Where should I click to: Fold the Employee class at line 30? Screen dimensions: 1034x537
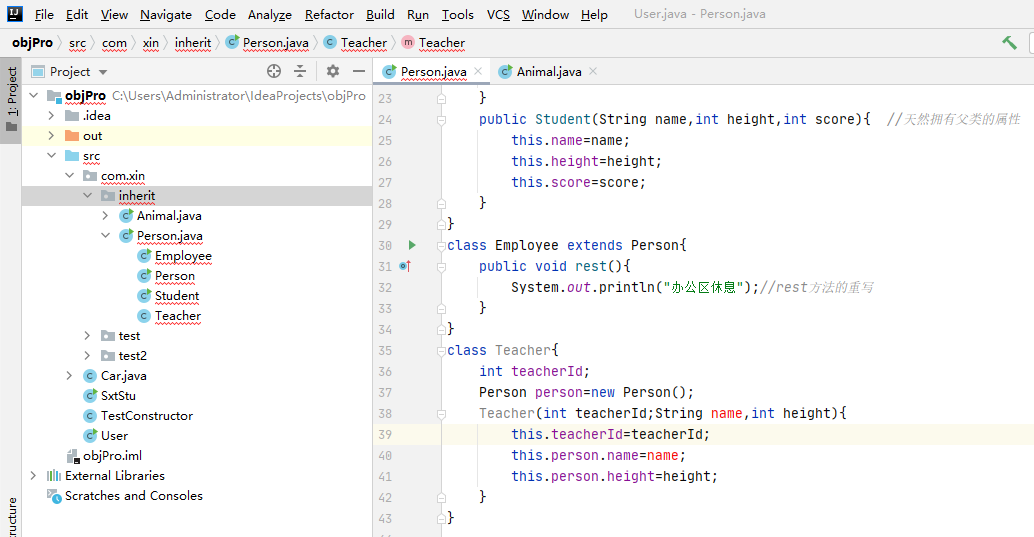click(x=441, y=245)
